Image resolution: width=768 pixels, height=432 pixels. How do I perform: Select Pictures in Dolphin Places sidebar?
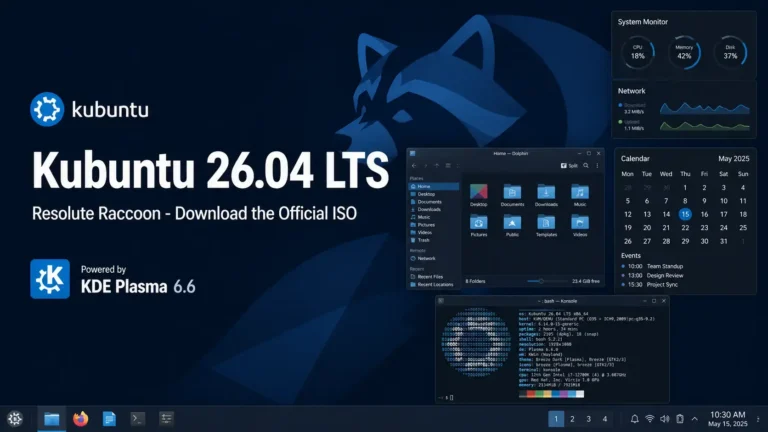[x=434, y=225]
